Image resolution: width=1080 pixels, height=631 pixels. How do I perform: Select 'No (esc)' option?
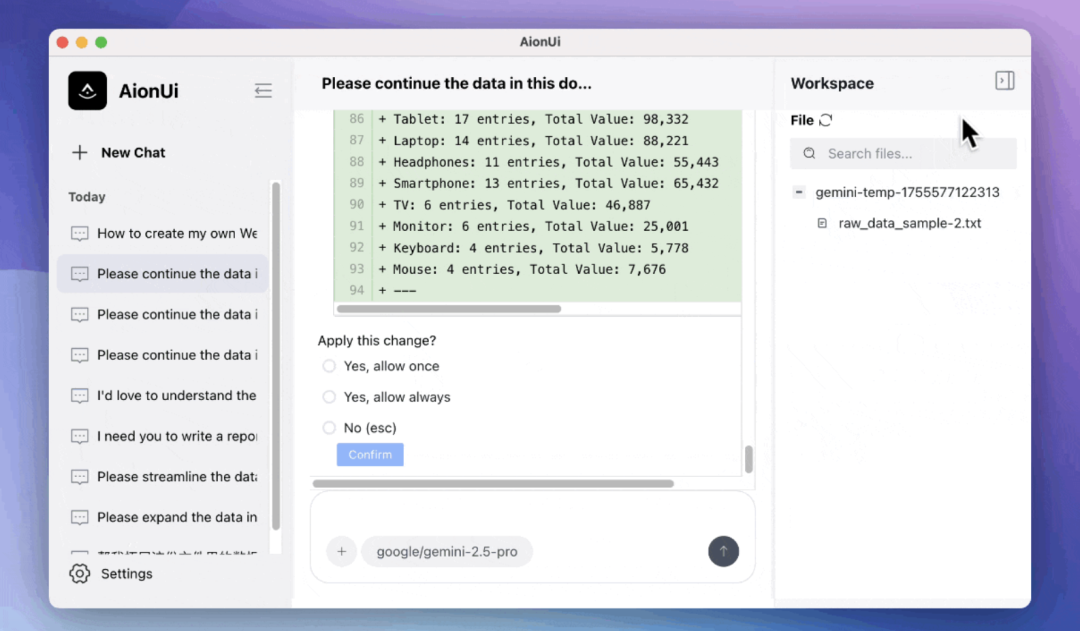(329, 428)
